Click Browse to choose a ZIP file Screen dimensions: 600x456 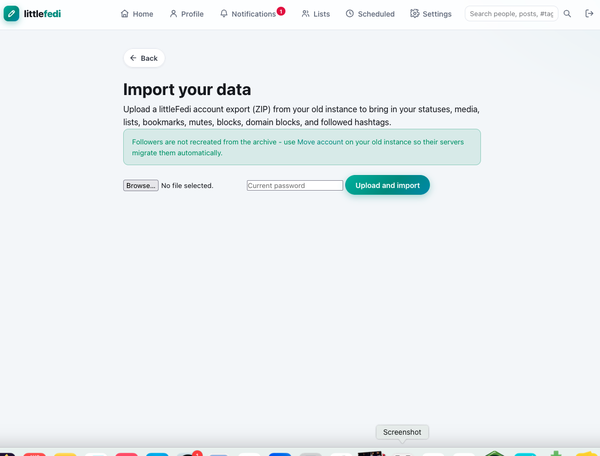coord(141,186)
